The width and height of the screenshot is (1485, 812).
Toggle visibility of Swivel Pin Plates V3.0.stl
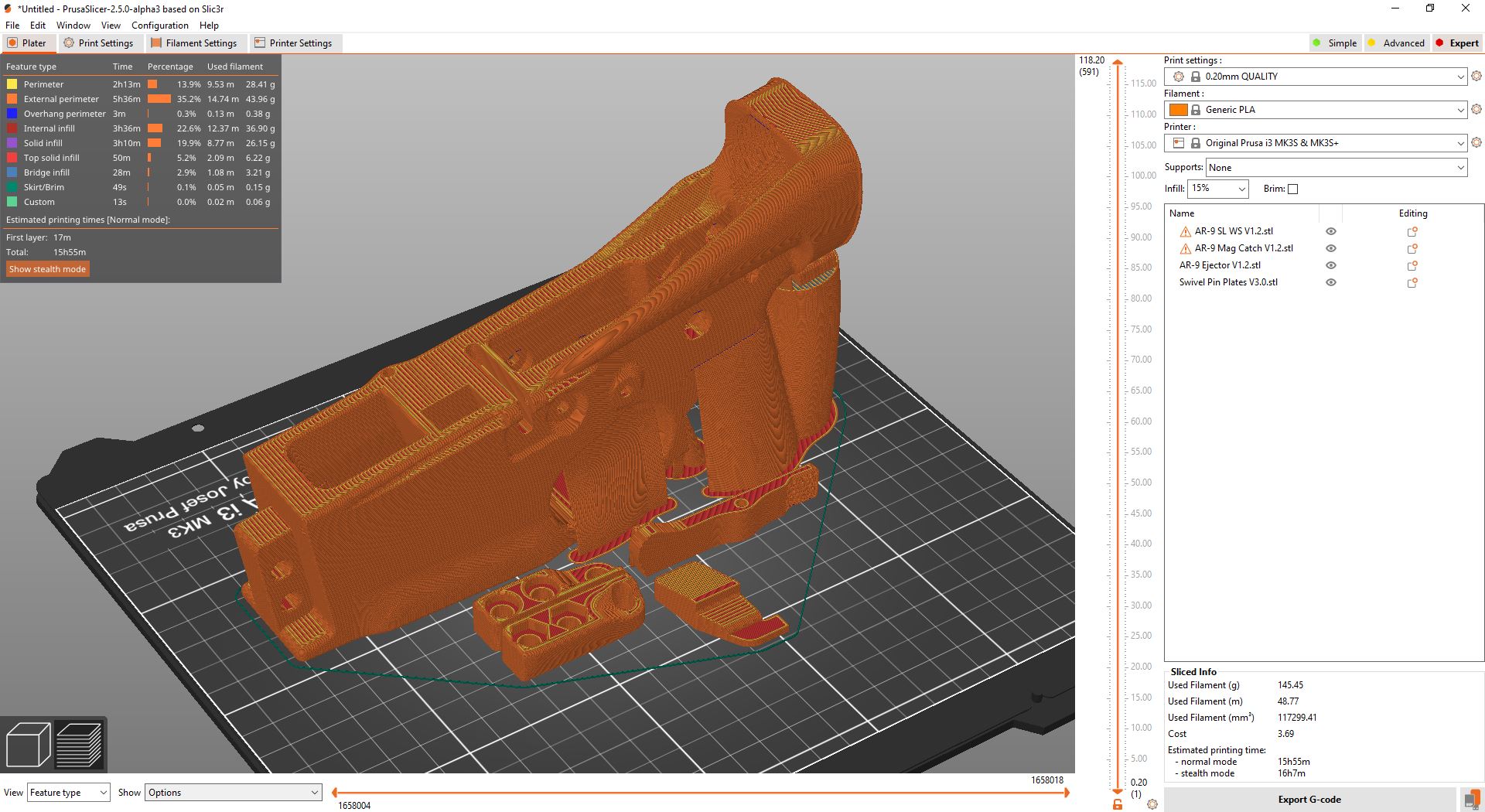[x=1330, y=282]
